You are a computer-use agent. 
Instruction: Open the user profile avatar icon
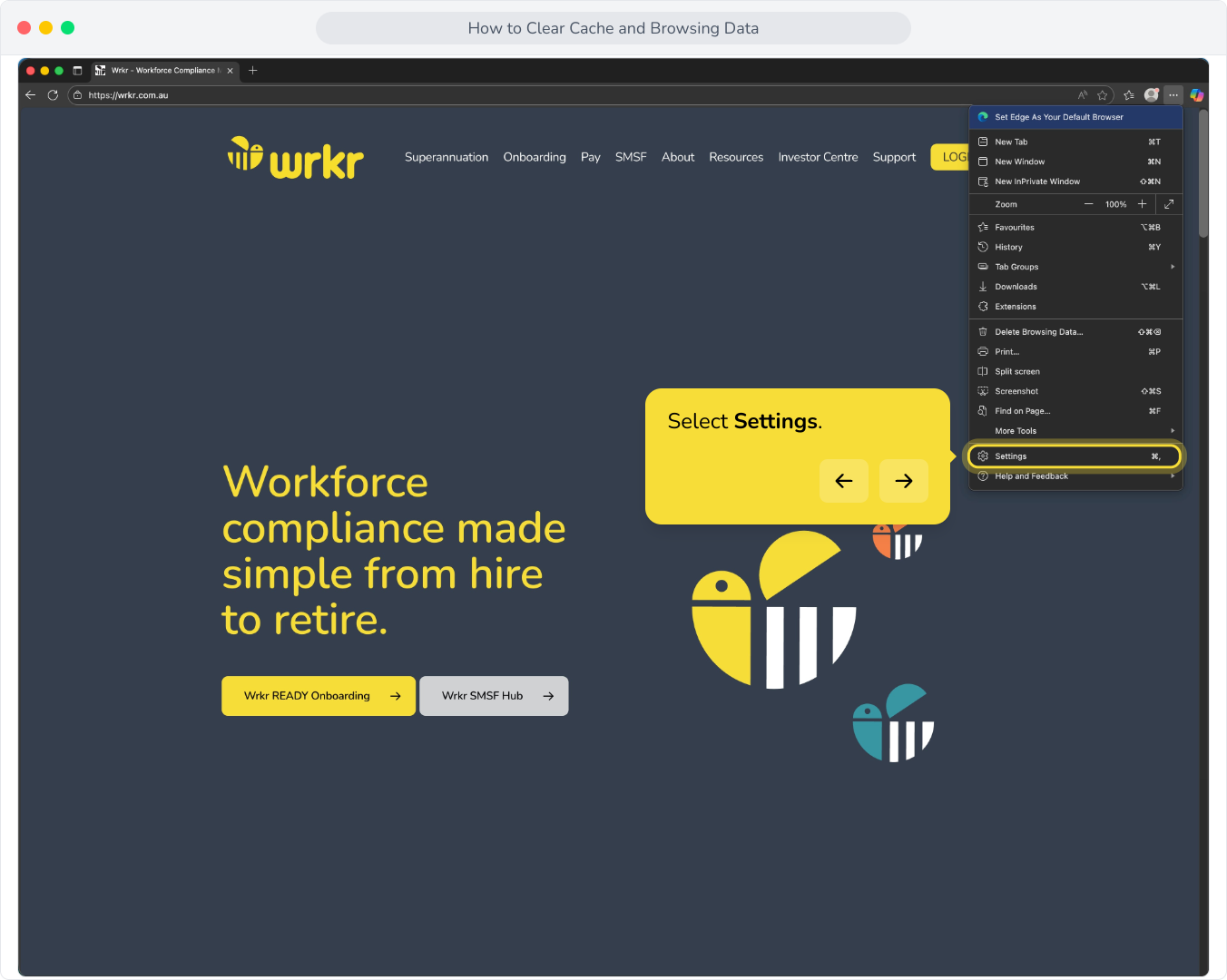[1152, 94]
